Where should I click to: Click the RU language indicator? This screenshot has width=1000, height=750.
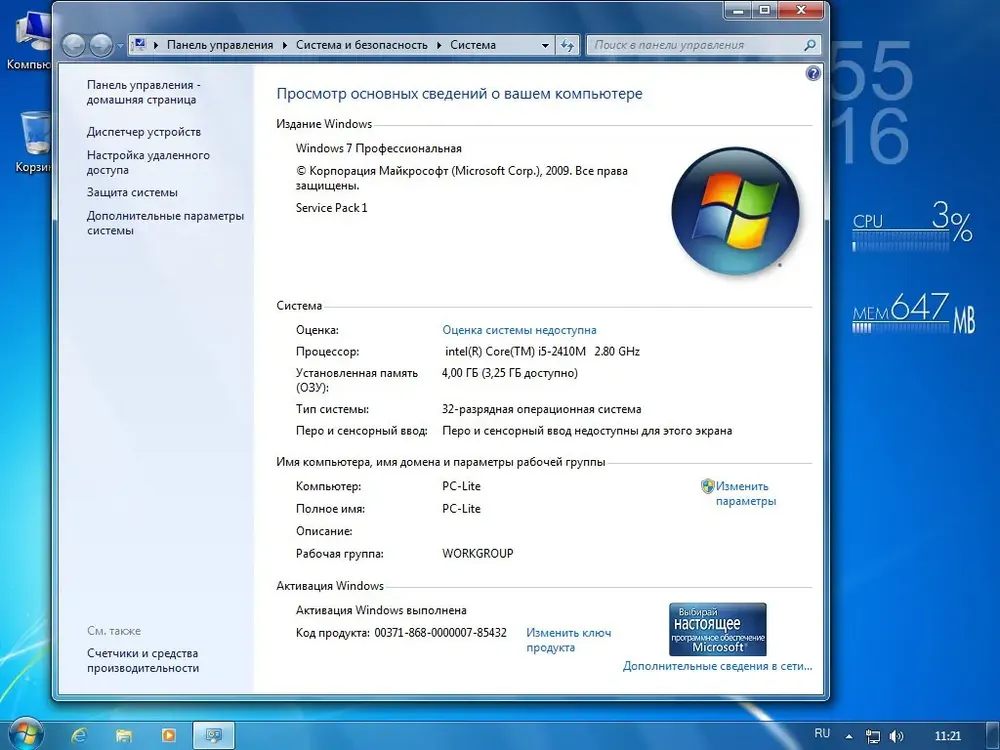pos(822,733)
